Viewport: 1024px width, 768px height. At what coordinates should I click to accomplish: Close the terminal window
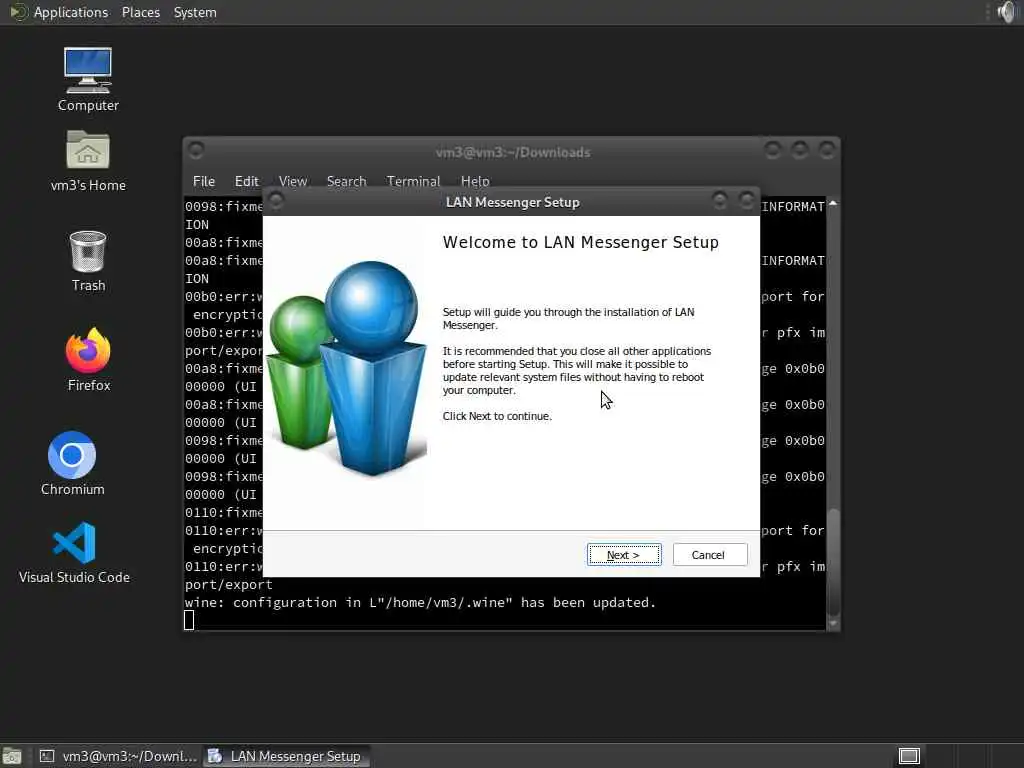[x=827, y=151]
